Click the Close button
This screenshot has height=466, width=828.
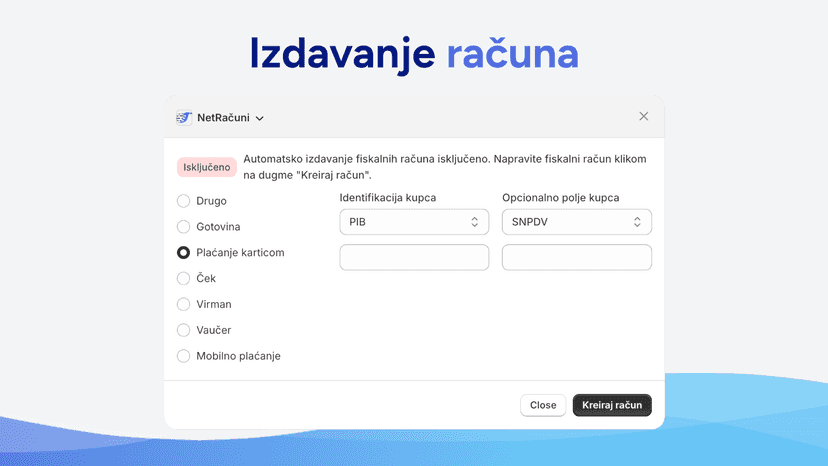tap(543, 405)
